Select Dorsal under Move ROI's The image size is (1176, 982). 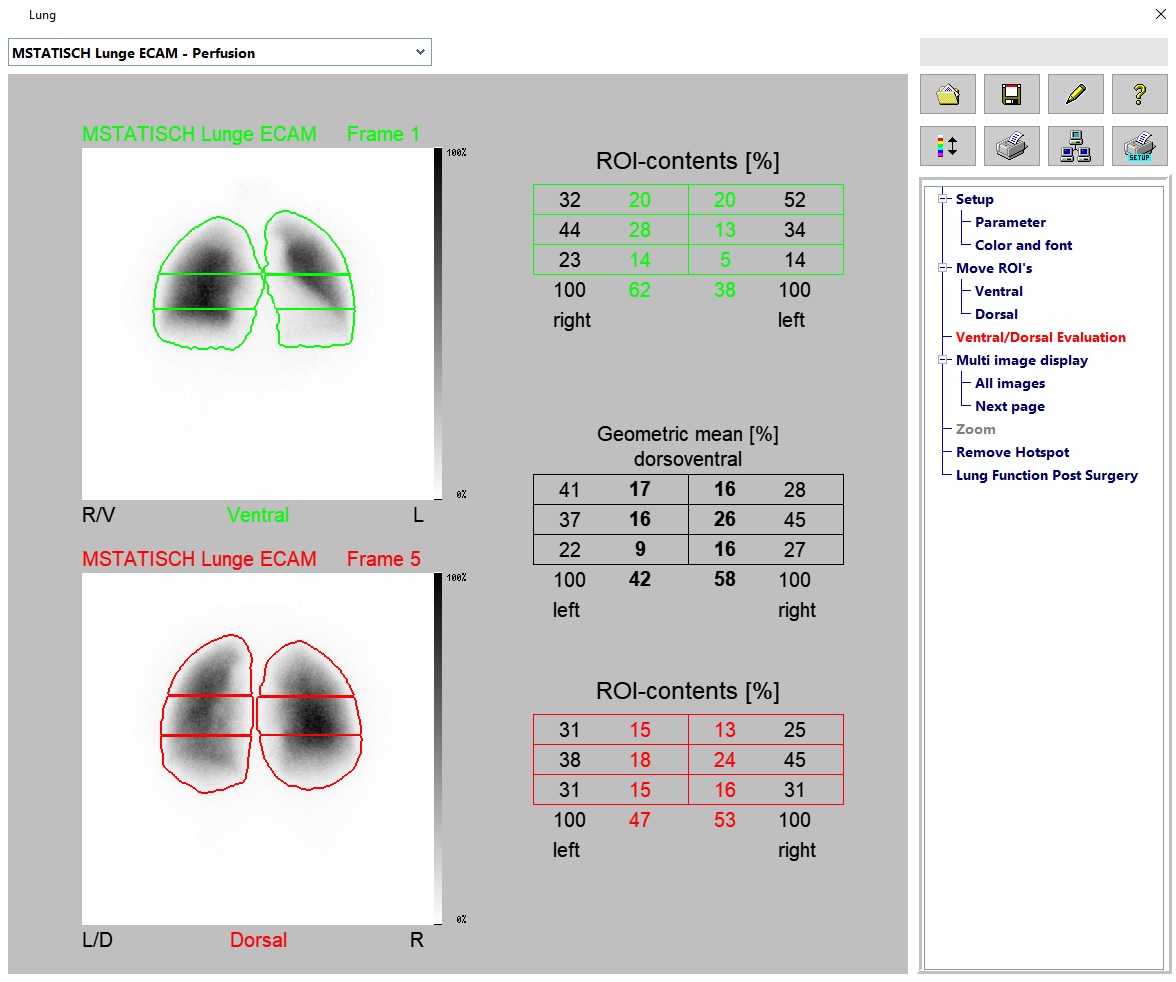tap(996, 314)
